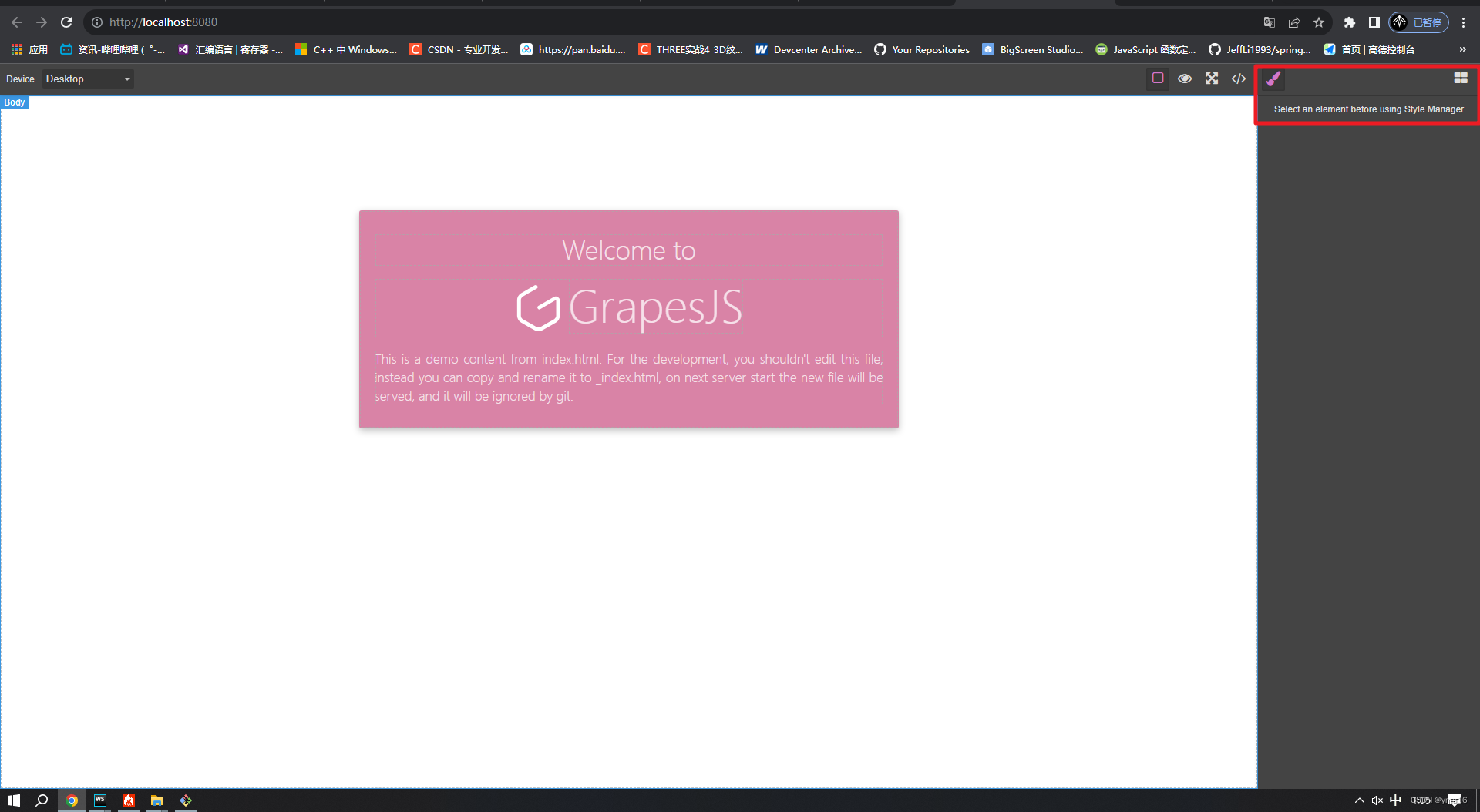Click the browser back arrow

tap(17, 22)
